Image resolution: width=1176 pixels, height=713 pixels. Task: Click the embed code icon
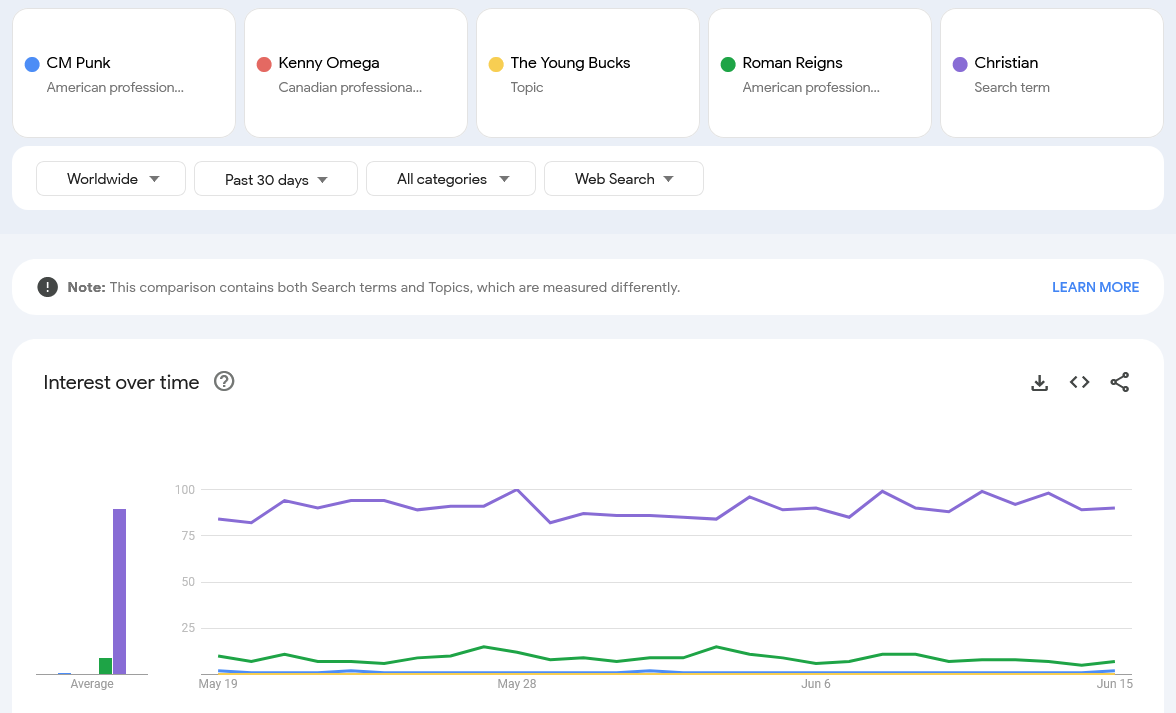(x=1079, y=382)
